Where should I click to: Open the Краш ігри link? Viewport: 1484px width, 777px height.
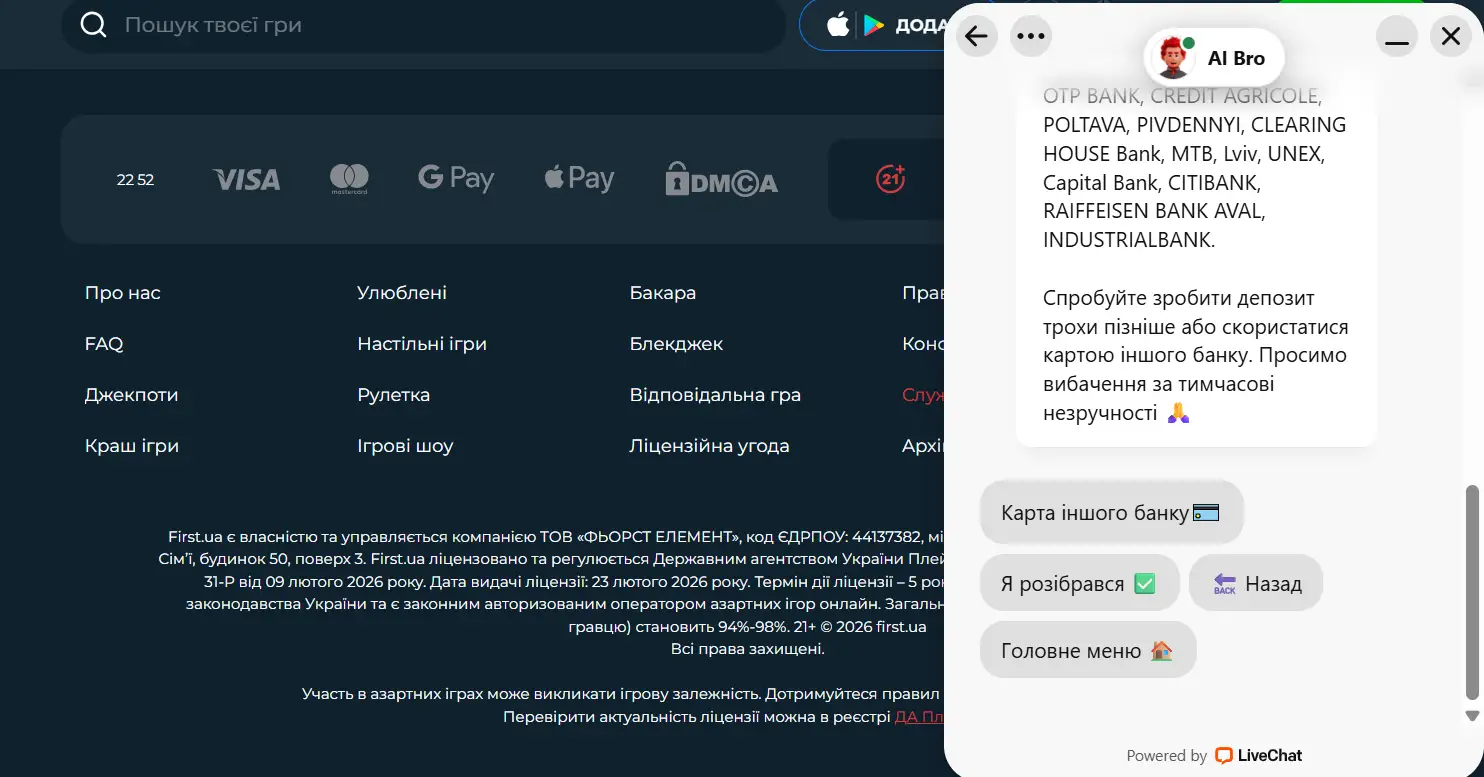[x=132, y=446]
